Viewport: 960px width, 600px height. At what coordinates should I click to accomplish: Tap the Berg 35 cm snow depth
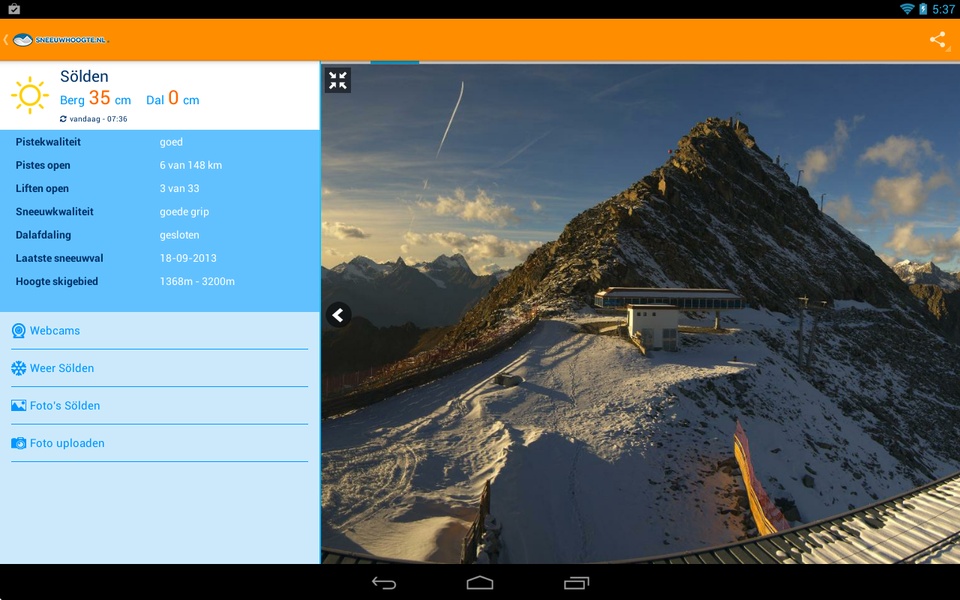pos(96,98)
